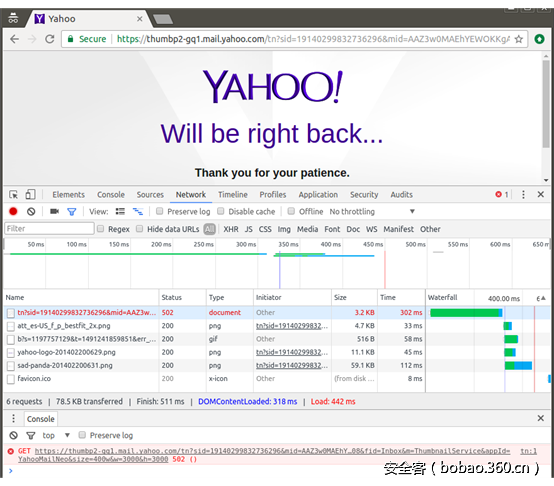Check the Hide data URLs checkbox
Viewport: 554px width, 486px height.
(139, 229)
